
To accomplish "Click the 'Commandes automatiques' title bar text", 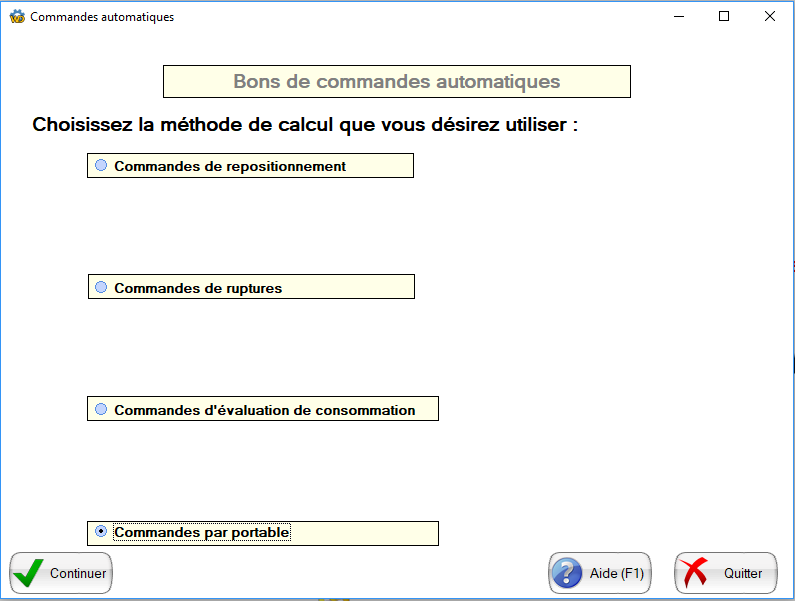I will [102, 17].
